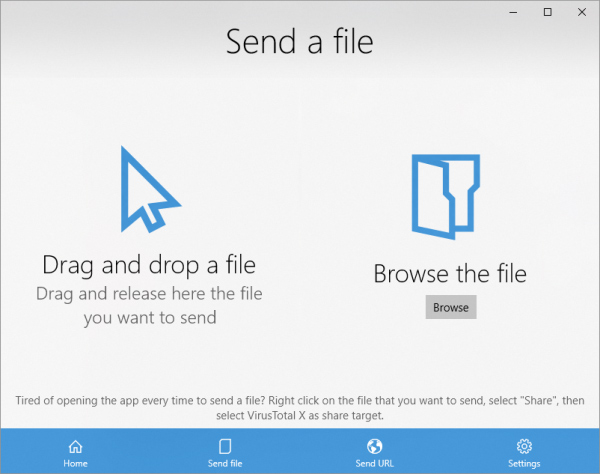Go to the Send URL tab
600x474 pixels.
pos(375,453)
